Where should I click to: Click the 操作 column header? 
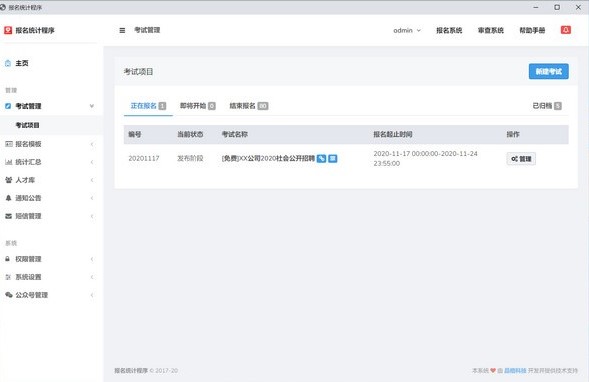point(513,134)
